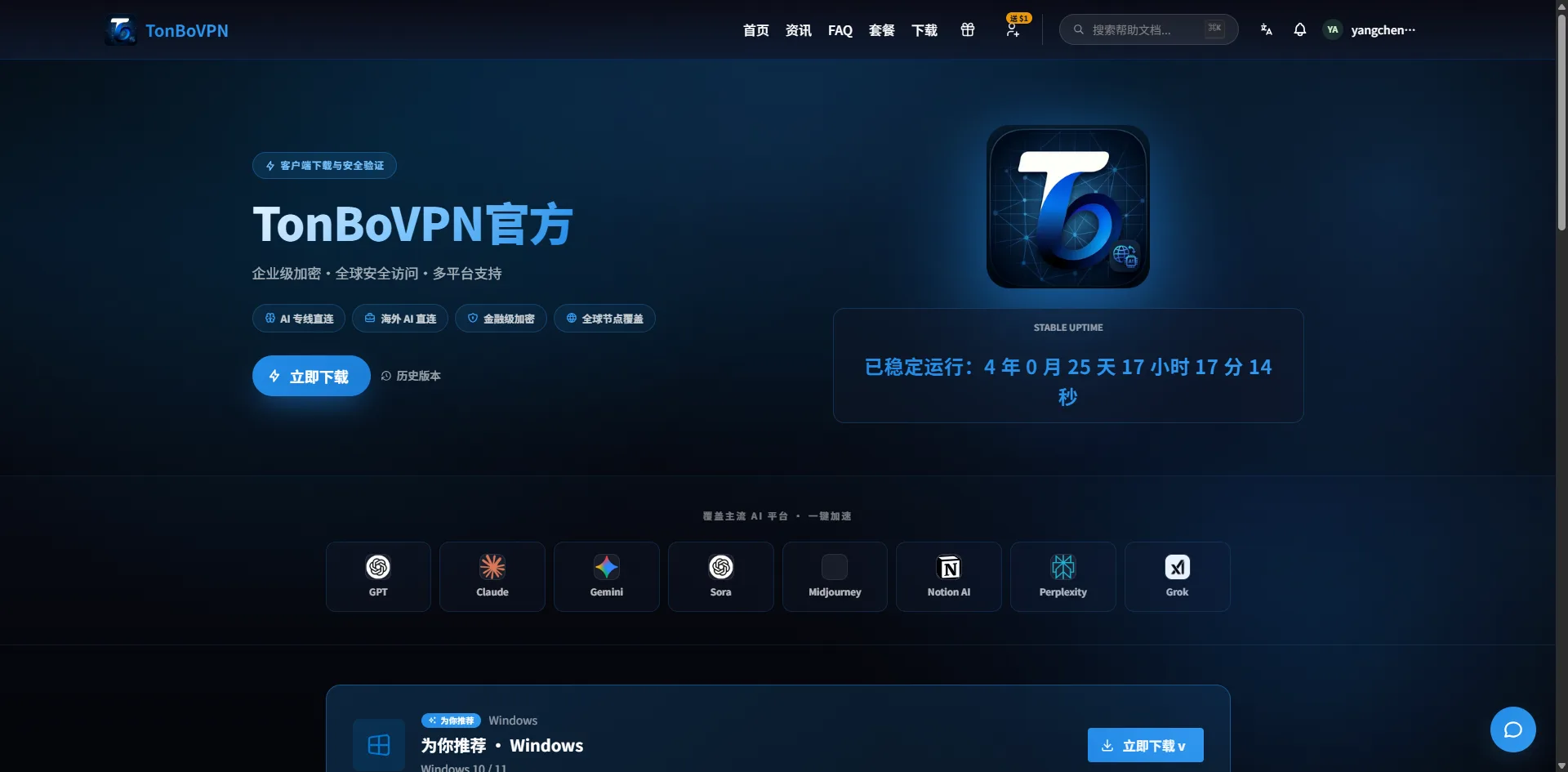The width and height of the screenshot is (1568, 772).
Task: Click the 已稳定运行 uptime counter text
Action: coord(1067,382)
